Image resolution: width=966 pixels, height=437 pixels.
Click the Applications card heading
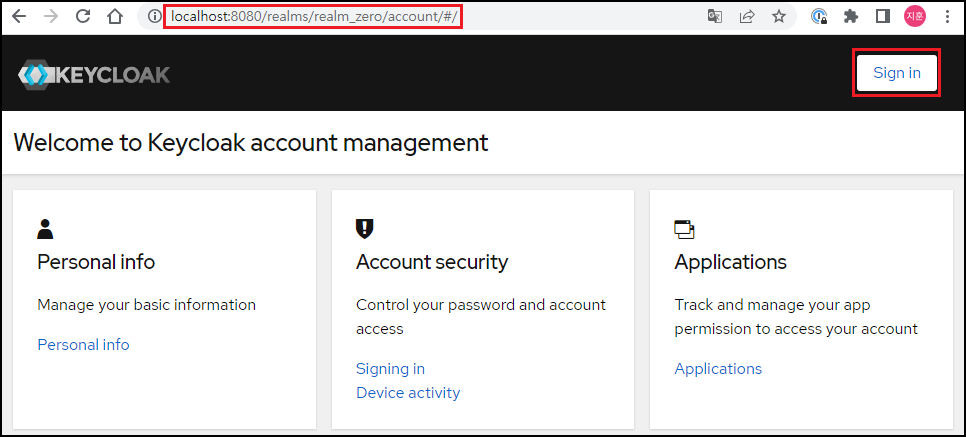[731, 262]
